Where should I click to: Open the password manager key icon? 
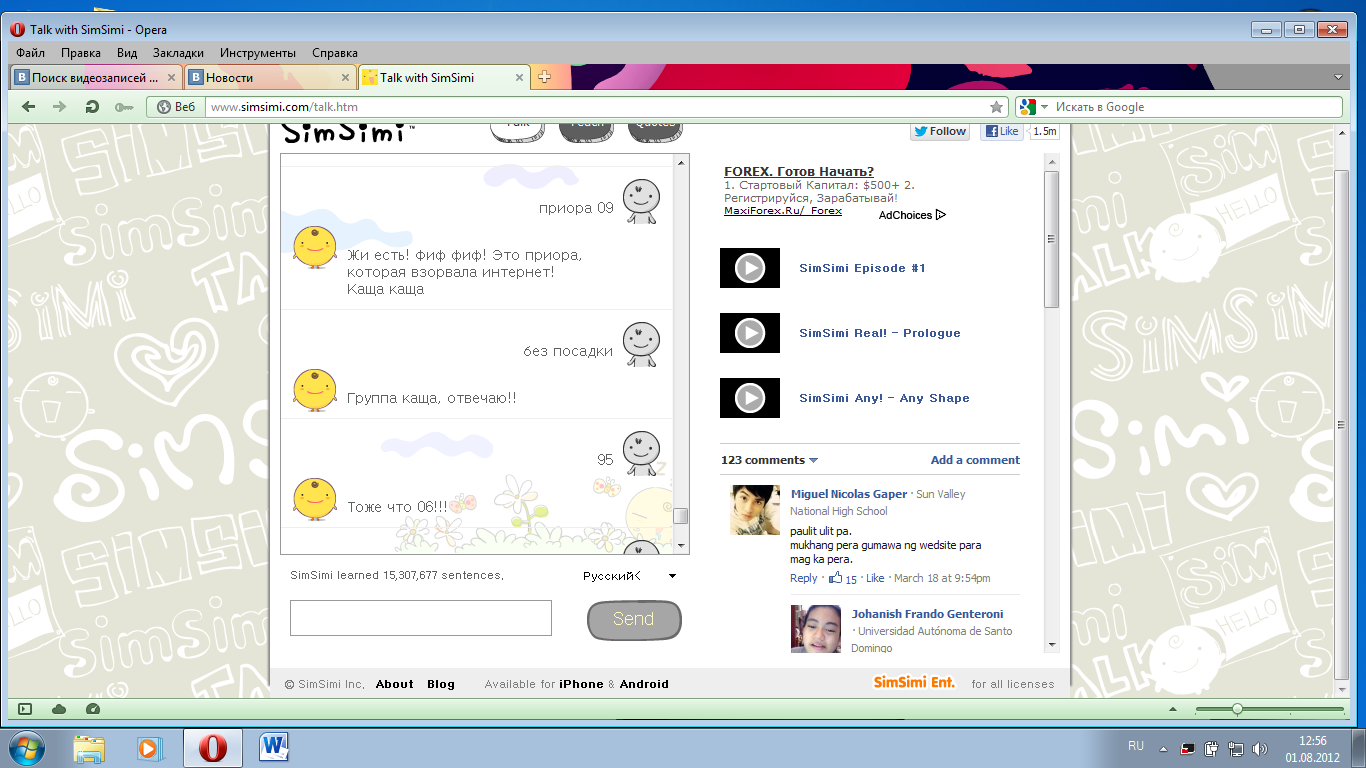(124, 107)
